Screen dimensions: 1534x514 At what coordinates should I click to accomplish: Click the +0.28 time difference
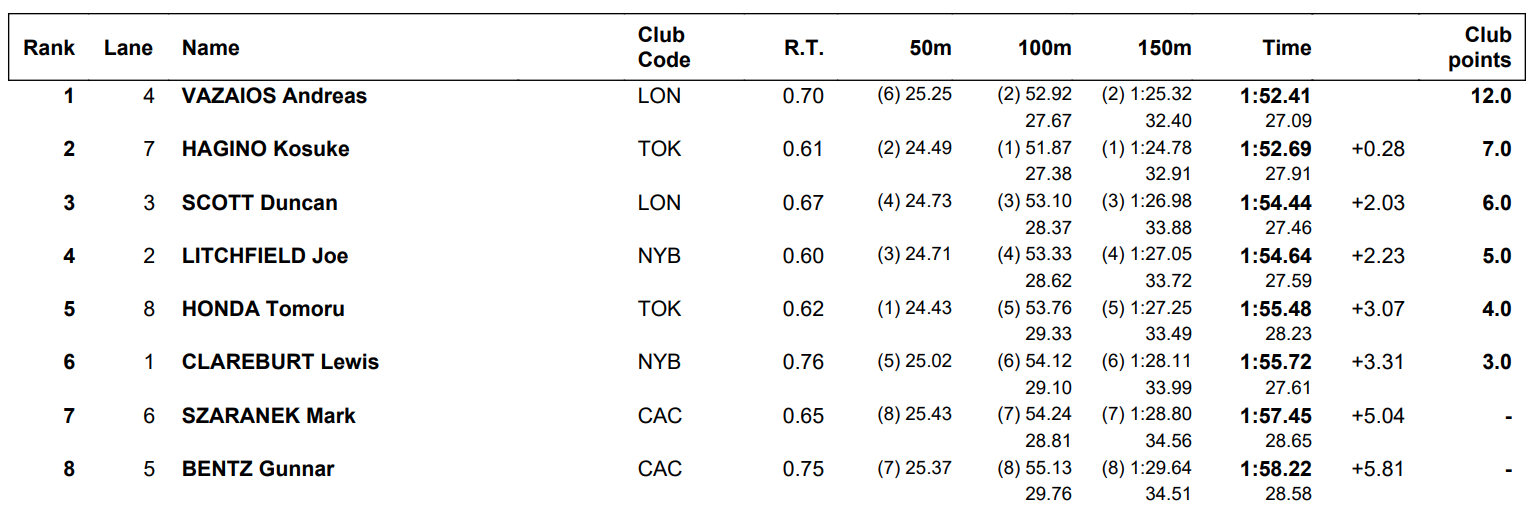coord(1377,149)
